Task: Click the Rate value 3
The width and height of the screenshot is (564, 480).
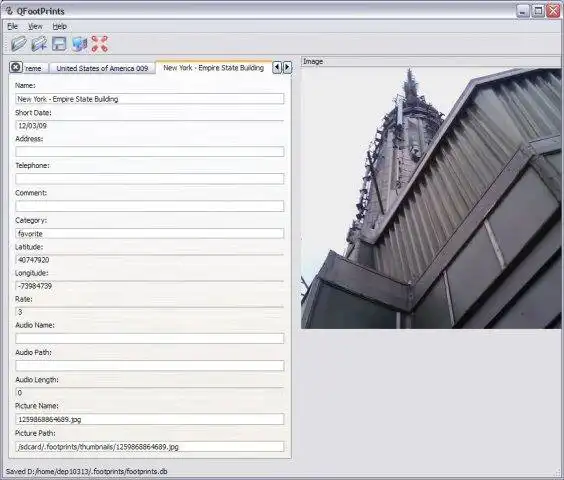Action: (20, 312)
